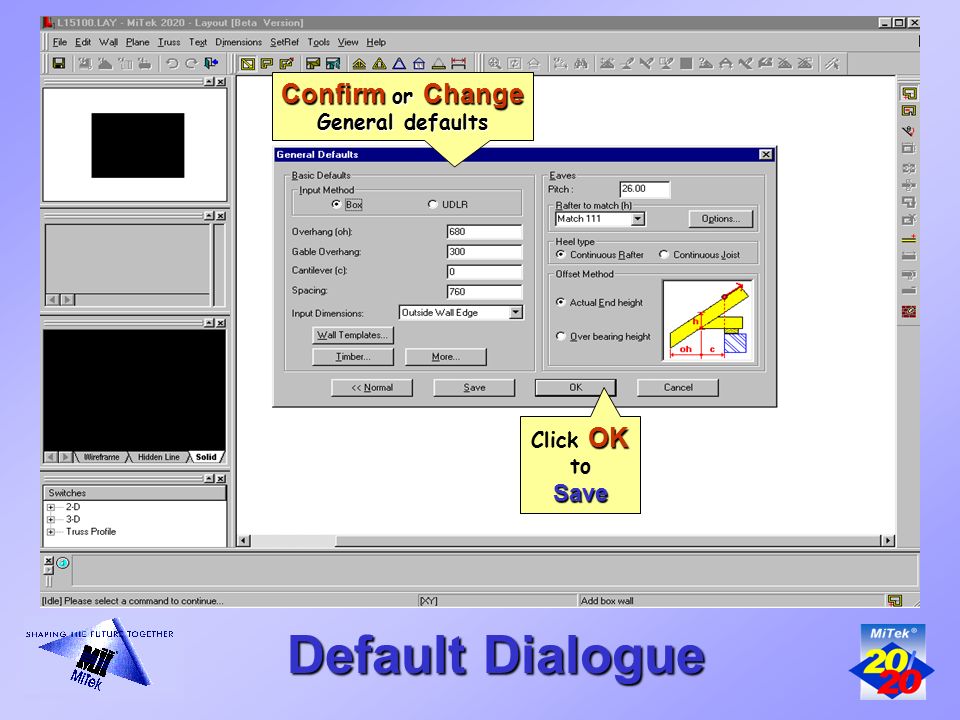This screenshot has height=720, width=960.
Task: Select Over bearing height offset method
Action: (560, 336)
